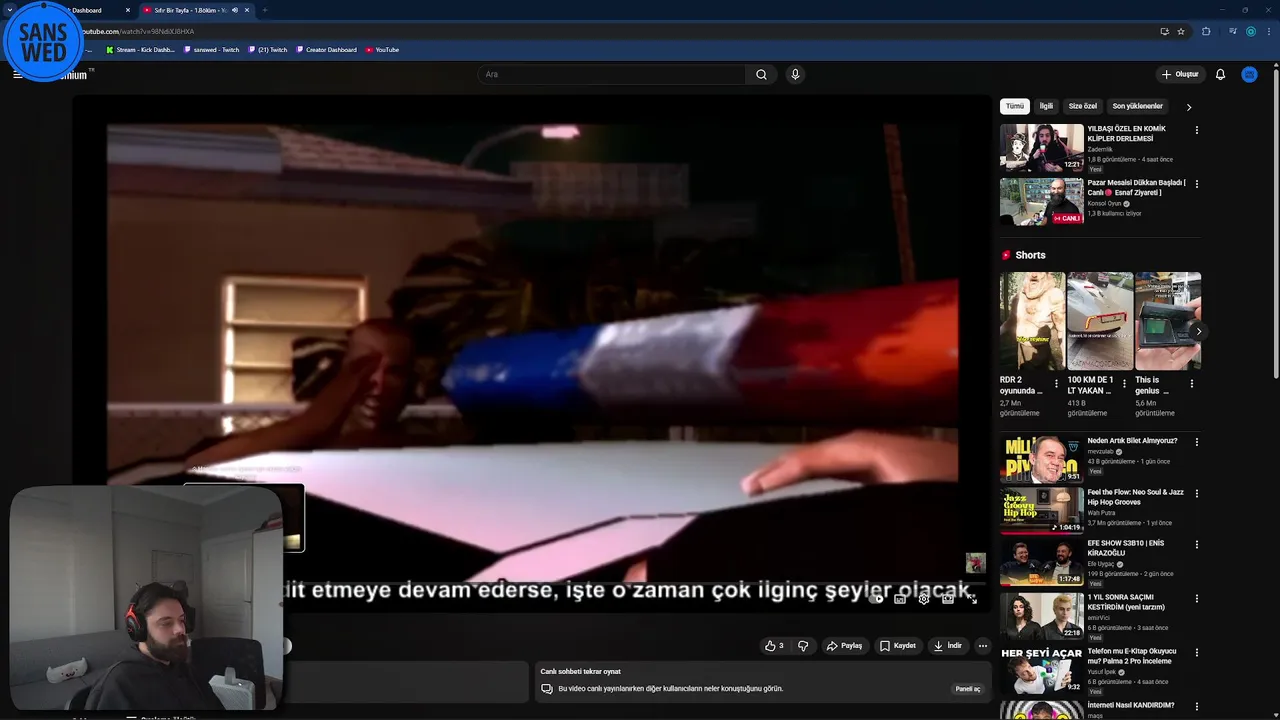
Task: Open the YouTube bookmark
Action: (x=382, y=50)
